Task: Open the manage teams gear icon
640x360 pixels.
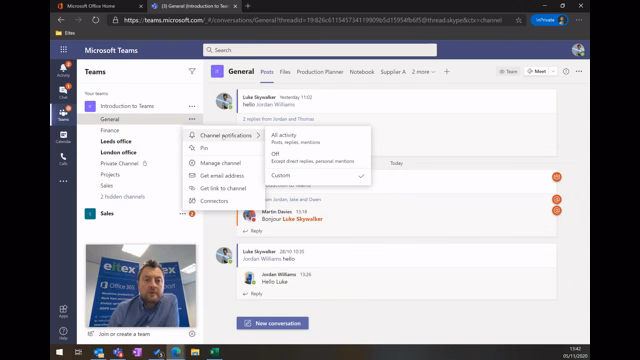Action: point(192,334)
